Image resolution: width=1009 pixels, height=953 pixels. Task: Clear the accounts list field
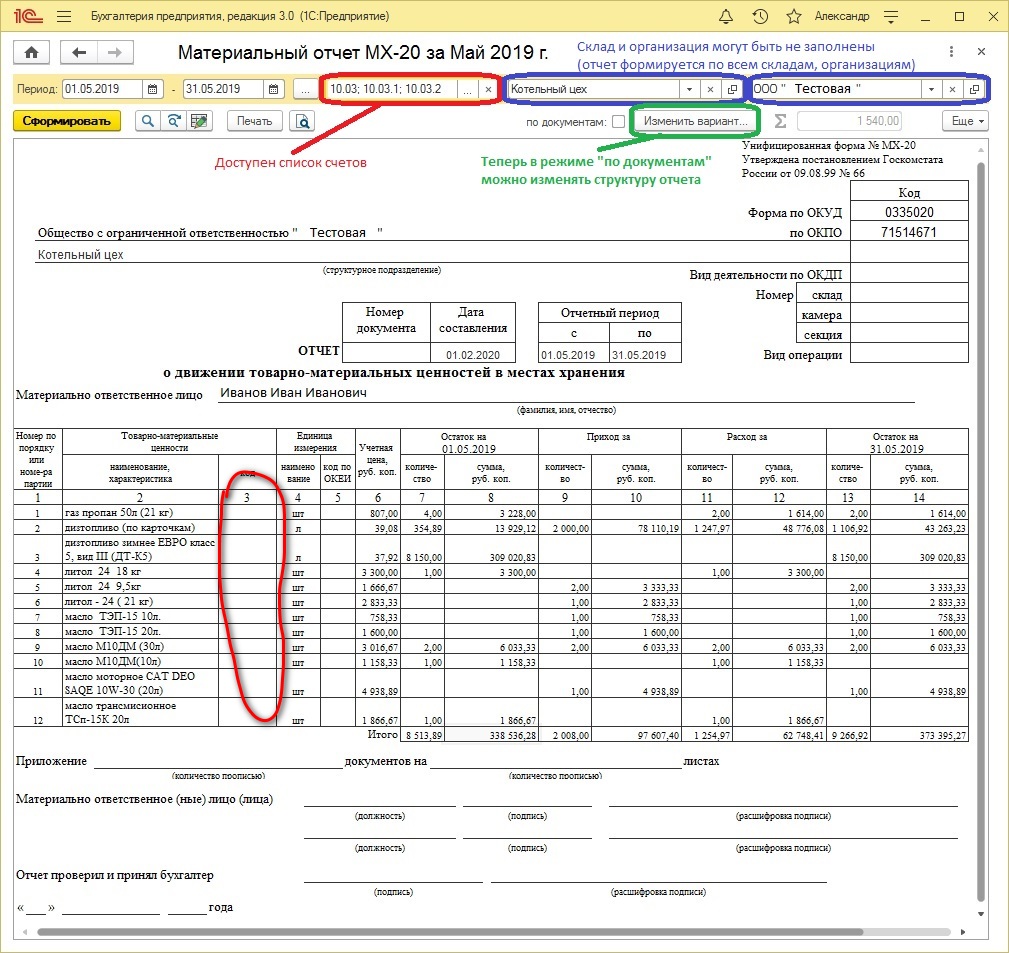[488, 89]
